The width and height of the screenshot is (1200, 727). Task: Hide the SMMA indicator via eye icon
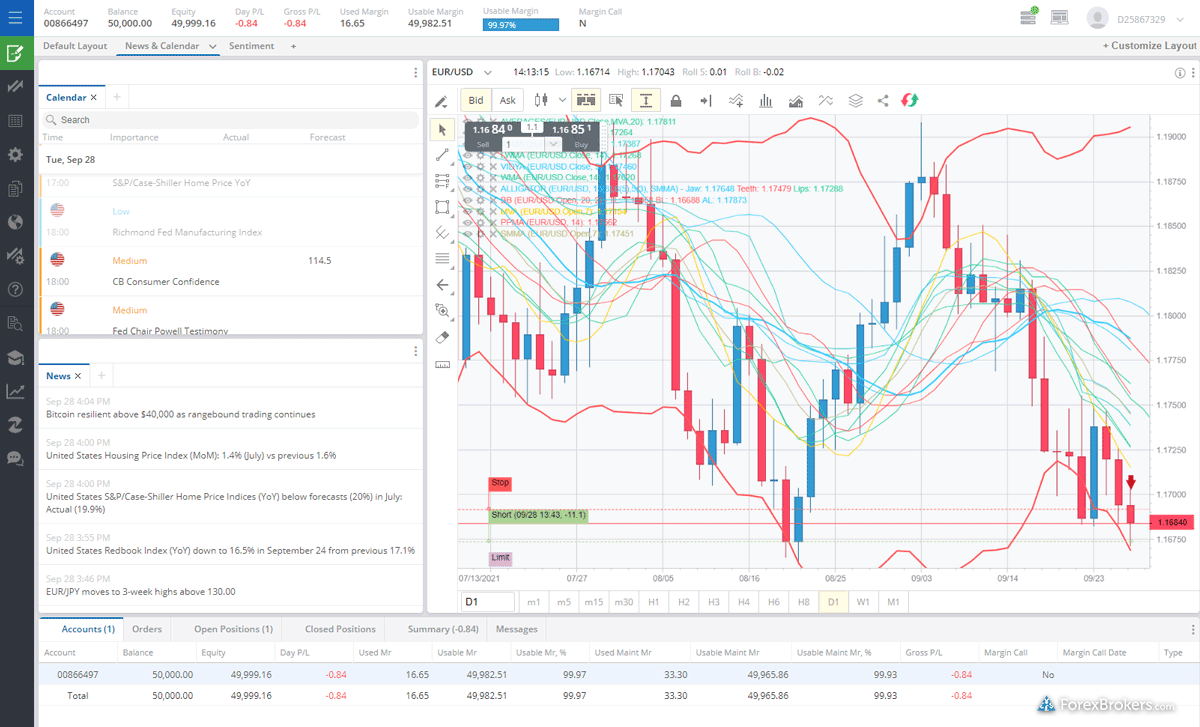pyautogui.click(x=467, y=233)
